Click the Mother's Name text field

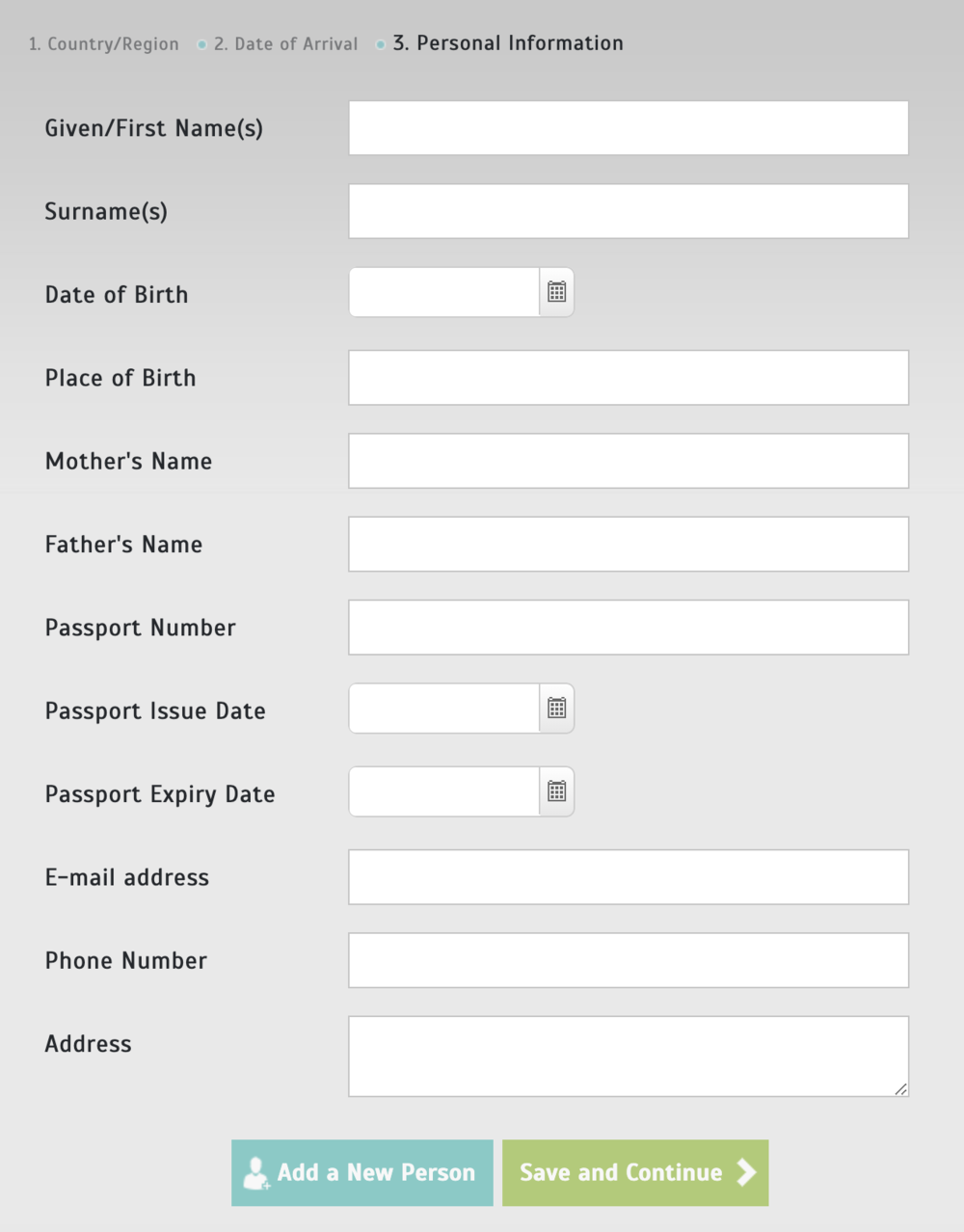[629, 461]
